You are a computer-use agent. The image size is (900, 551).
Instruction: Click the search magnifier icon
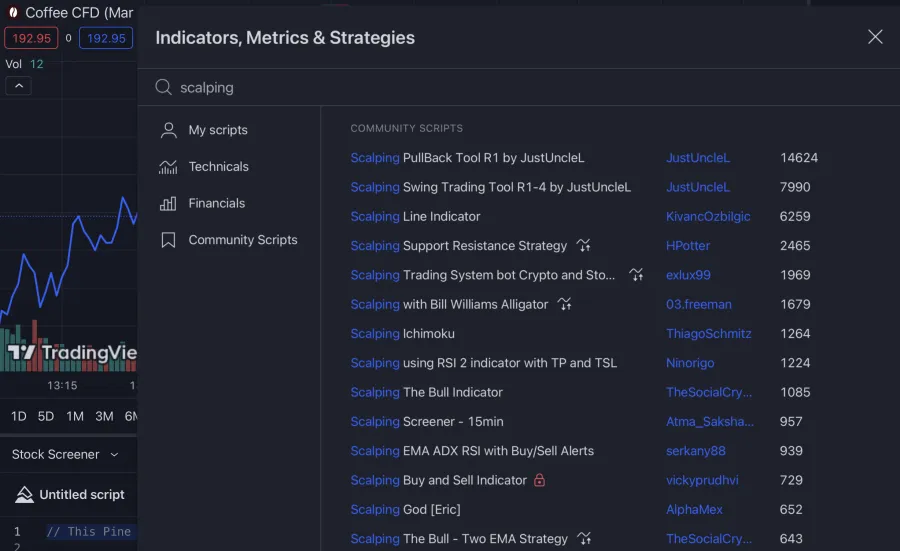[164, 88]
